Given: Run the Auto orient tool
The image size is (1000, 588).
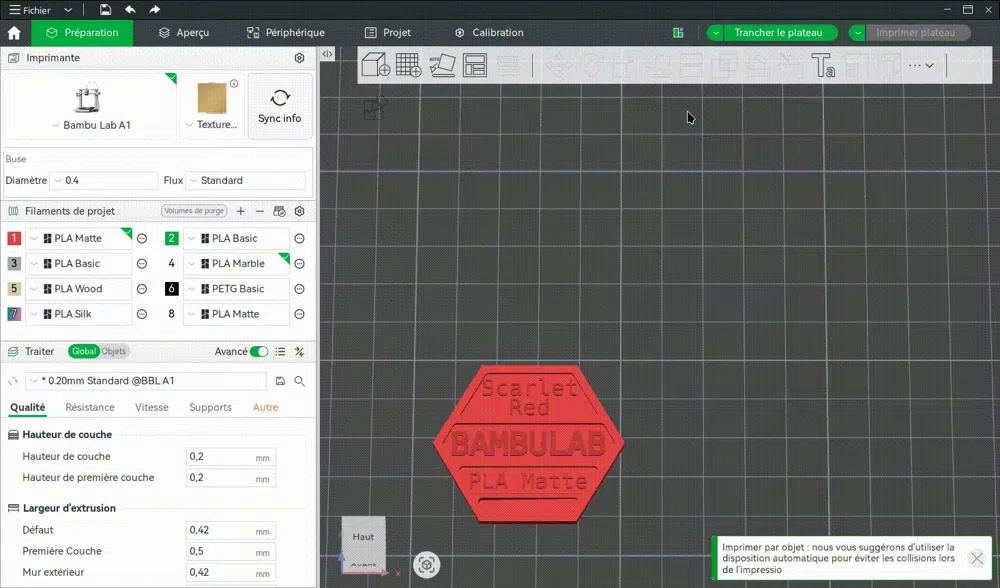Looking at the screenshot, I should (x=442, y=65).
